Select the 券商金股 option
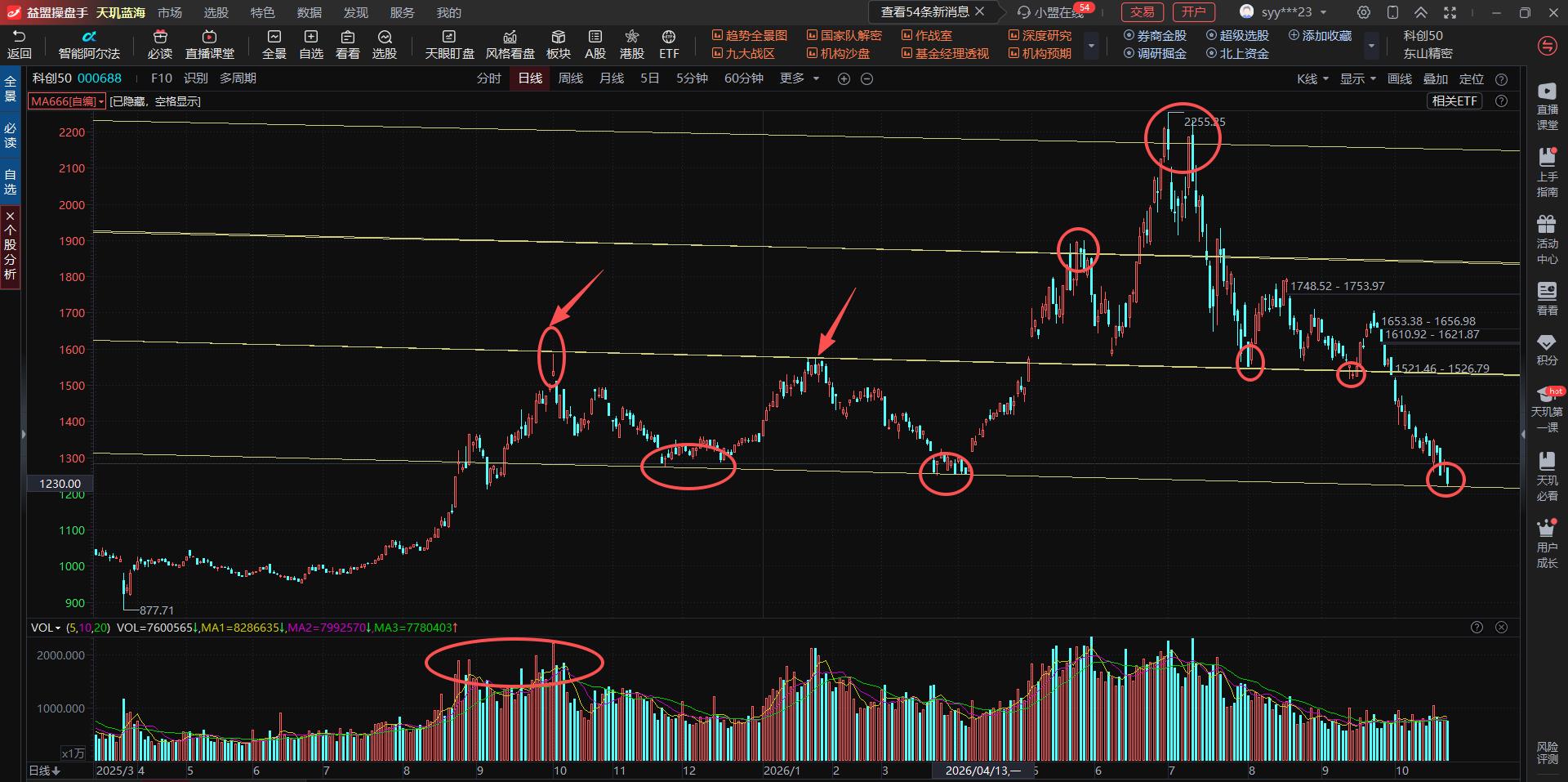Screen dimensions: 1568x782 (1155, 36)
